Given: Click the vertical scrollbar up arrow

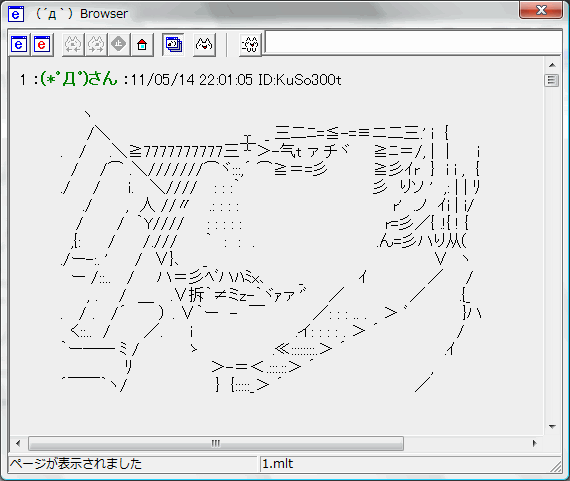Looking at the screenshot, I should (552, 65).
